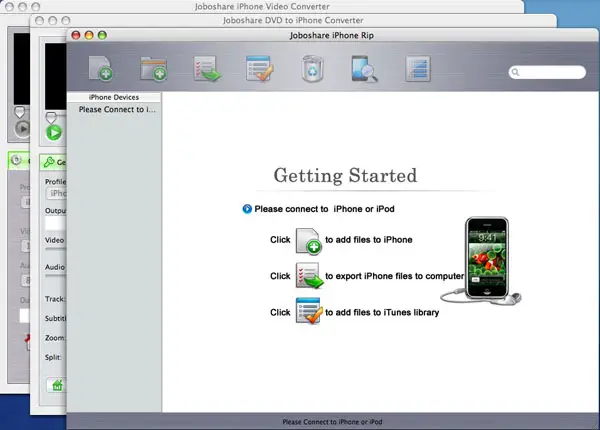This screenshot has height=430, width=600.
Task: Click the recycle bin delete toolbar icon
Action: (312, 68)
